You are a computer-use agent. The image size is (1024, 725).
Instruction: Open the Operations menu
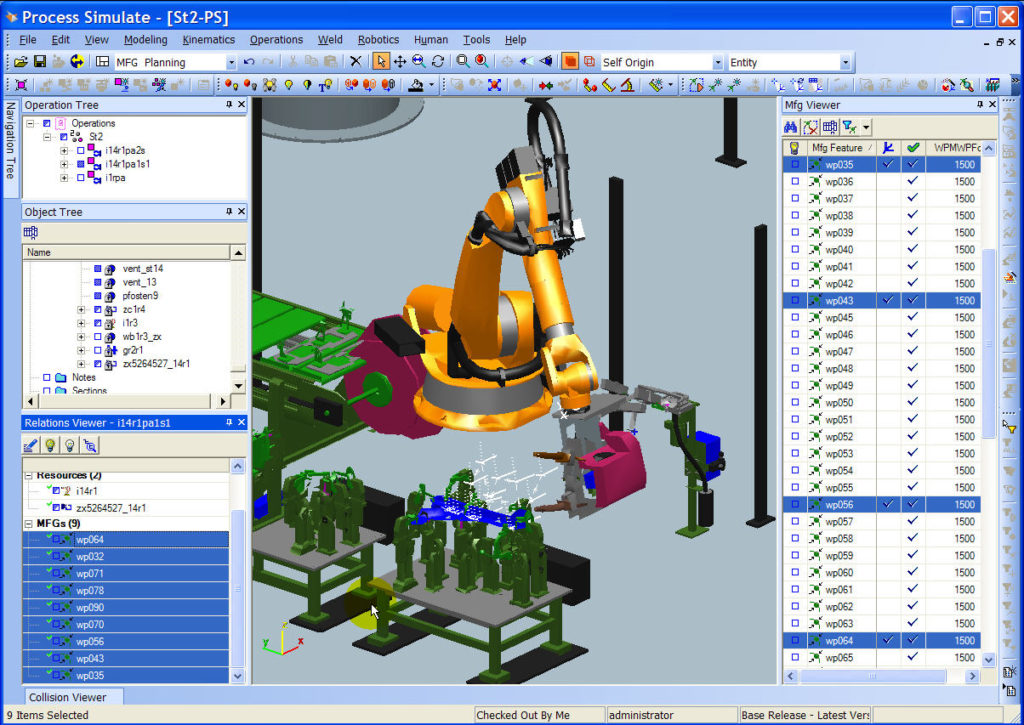coord(276,40)
